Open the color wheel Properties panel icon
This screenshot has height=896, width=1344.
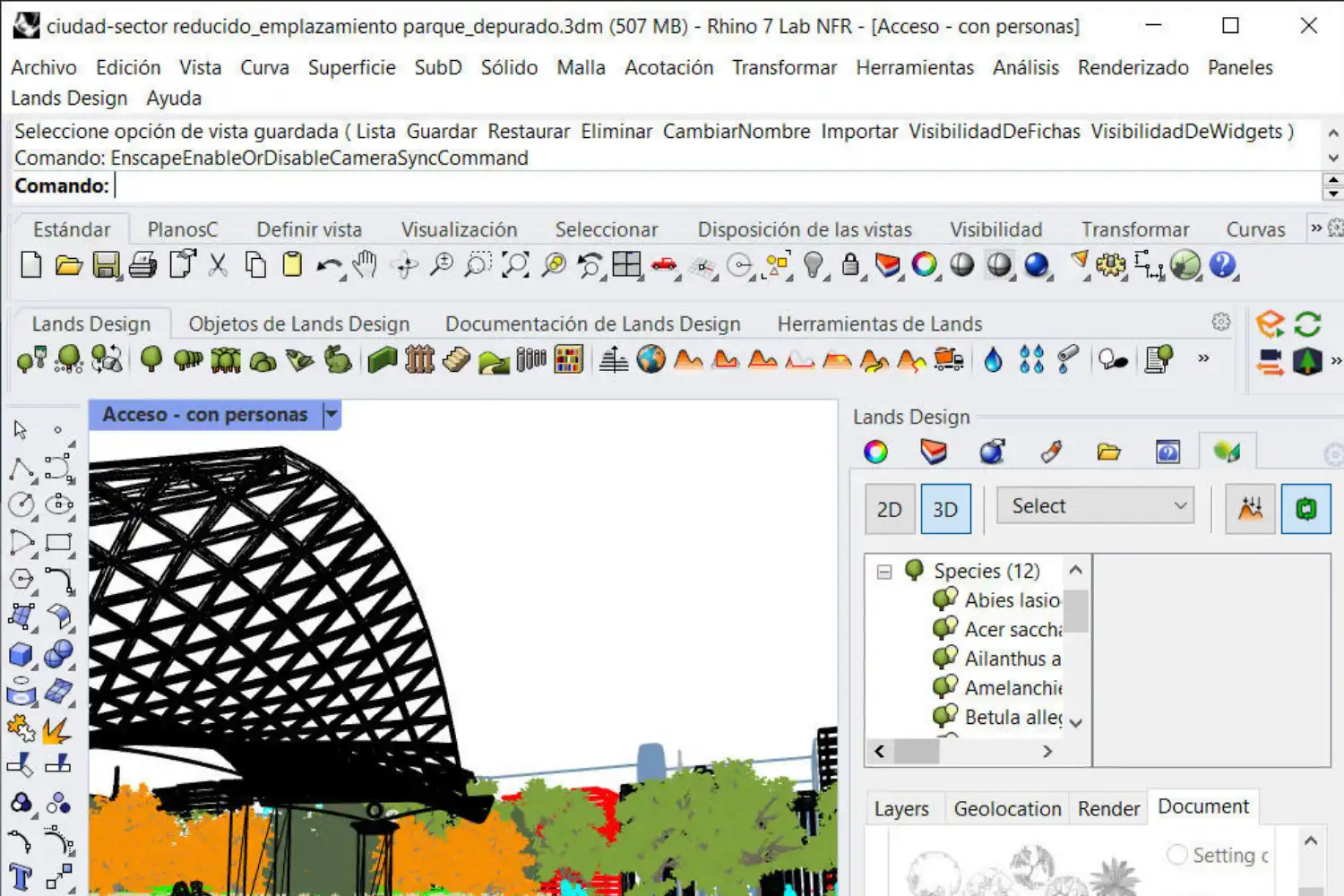coord(875,452)
